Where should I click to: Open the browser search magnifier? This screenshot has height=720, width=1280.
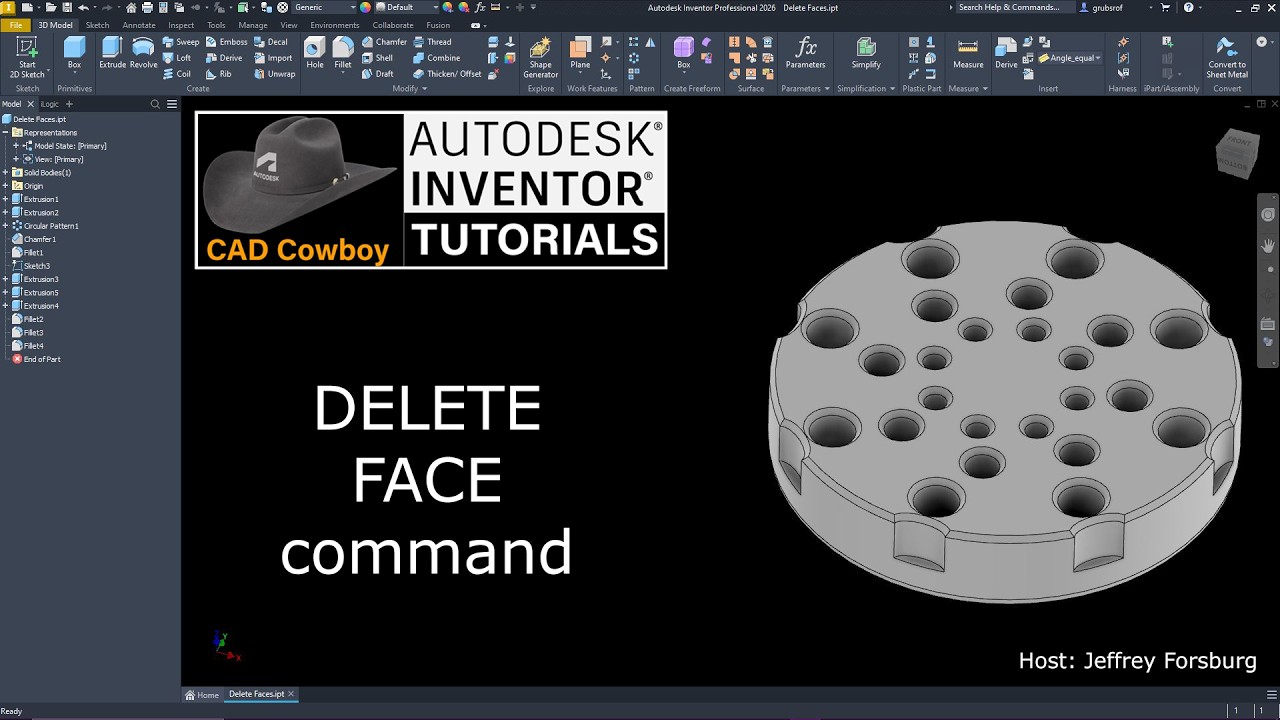tap(155, 104)
